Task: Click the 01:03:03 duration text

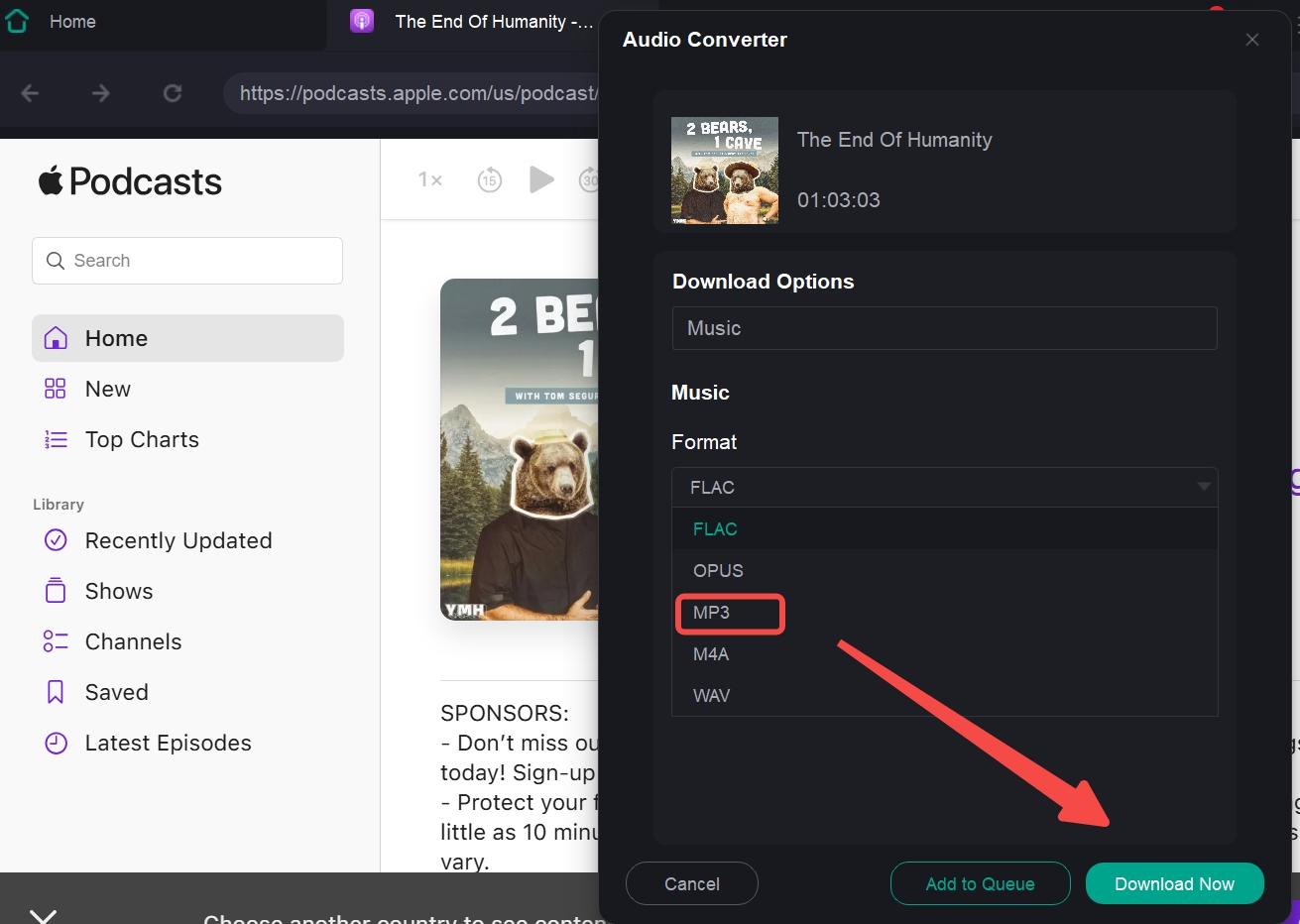Action: (x=839, y=200)
